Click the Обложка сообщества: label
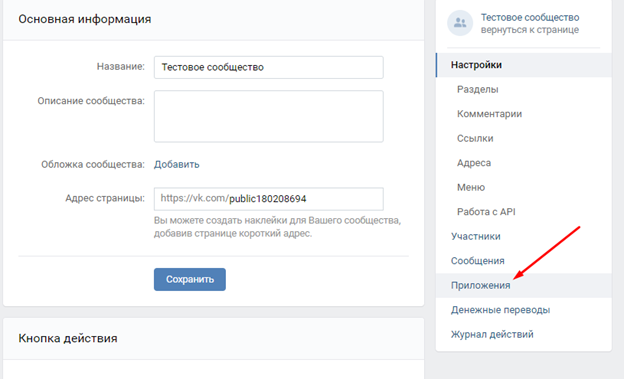 click(93, 164)
